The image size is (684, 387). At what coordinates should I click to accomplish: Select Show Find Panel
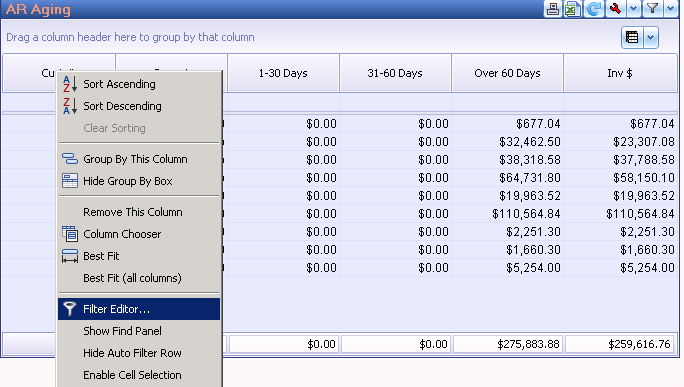[139, 331]
